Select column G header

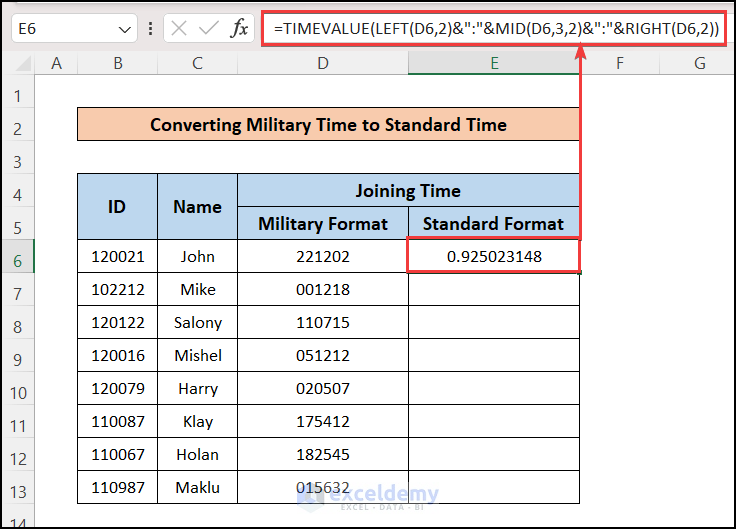[699, 63]
